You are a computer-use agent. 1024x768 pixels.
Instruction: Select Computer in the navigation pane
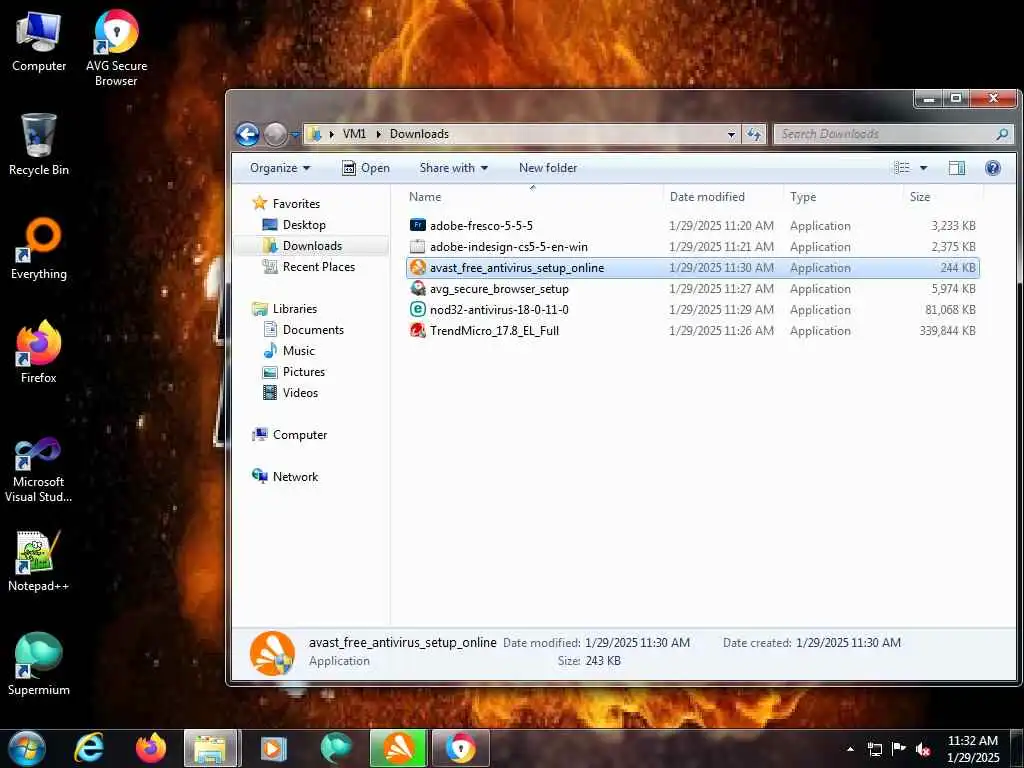click(x=300, y=435)
